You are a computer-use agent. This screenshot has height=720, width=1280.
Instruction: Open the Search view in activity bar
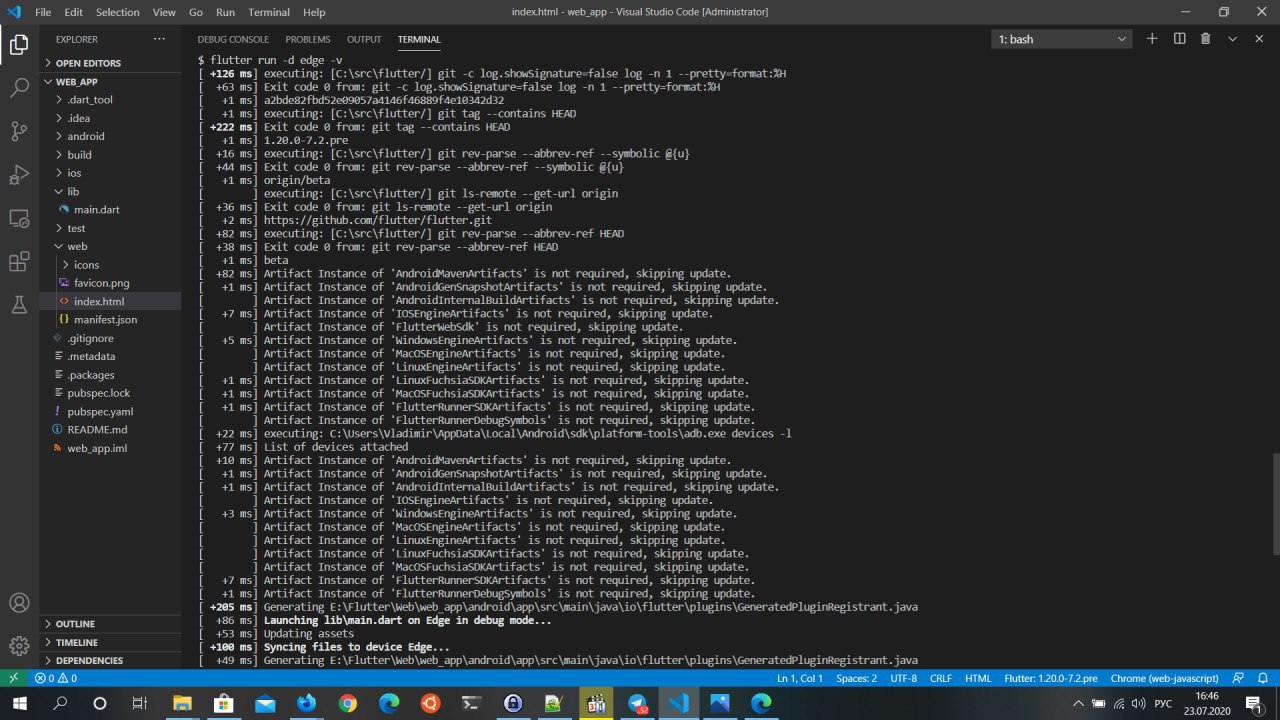click(x=19, y=88)
